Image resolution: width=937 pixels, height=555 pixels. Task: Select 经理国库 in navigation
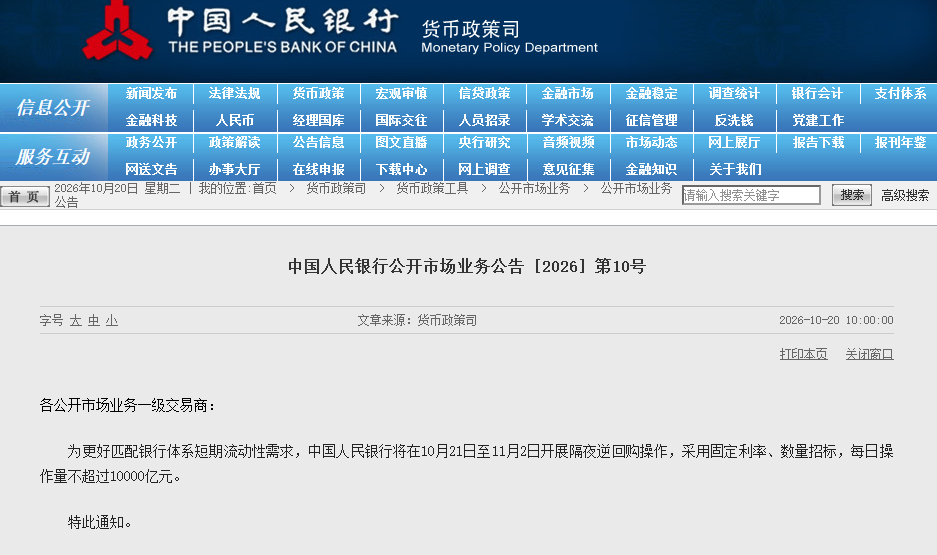click(x=318, y=120)
